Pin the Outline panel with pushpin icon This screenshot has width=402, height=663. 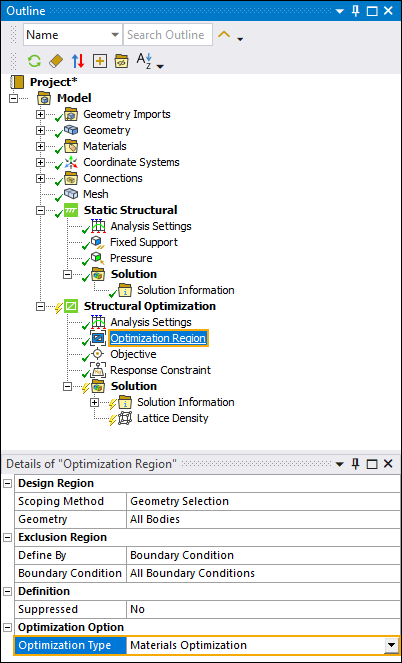[x=356, y=11]
